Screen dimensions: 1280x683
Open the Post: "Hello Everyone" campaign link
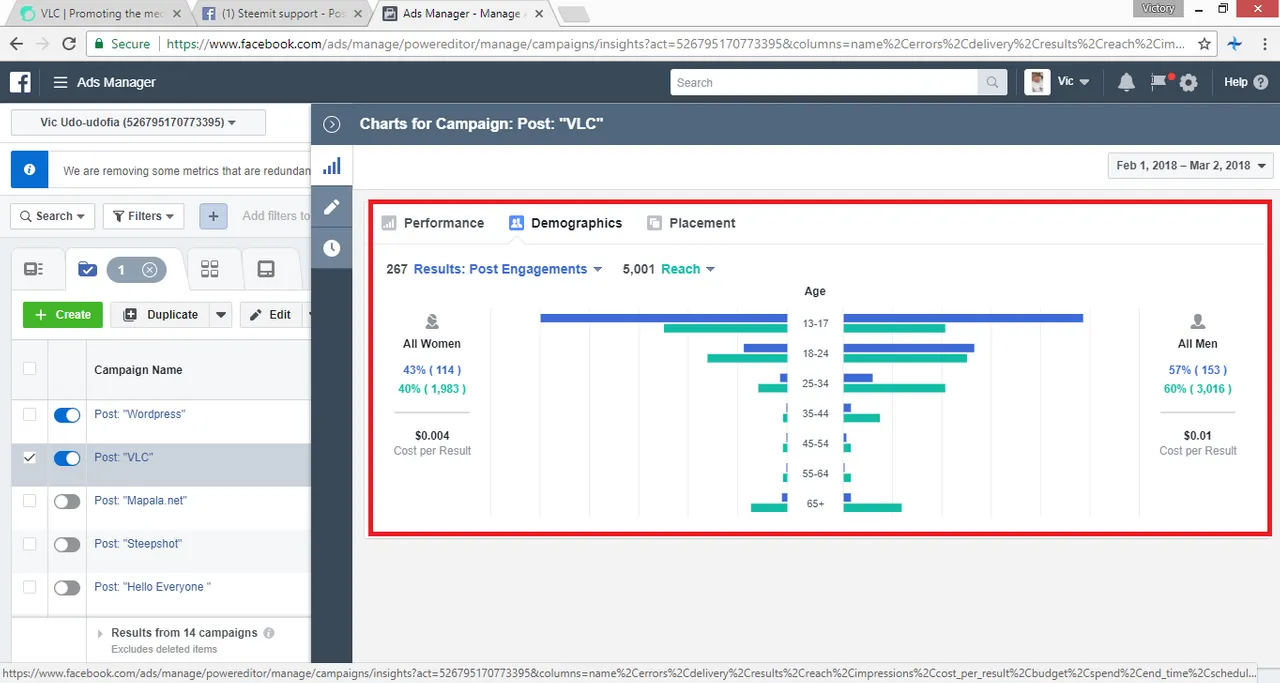[x=153, y=587]
